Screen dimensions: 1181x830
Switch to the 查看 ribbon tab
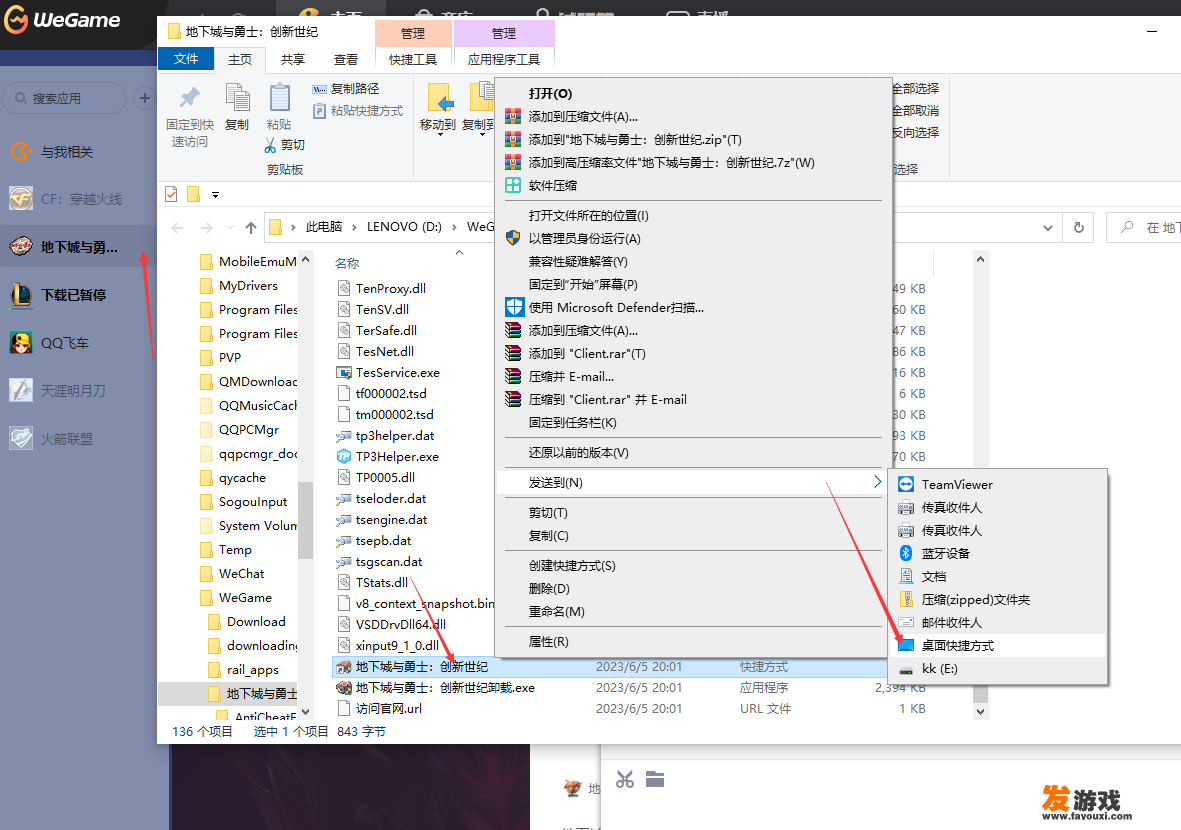click(x=346, y=60)
